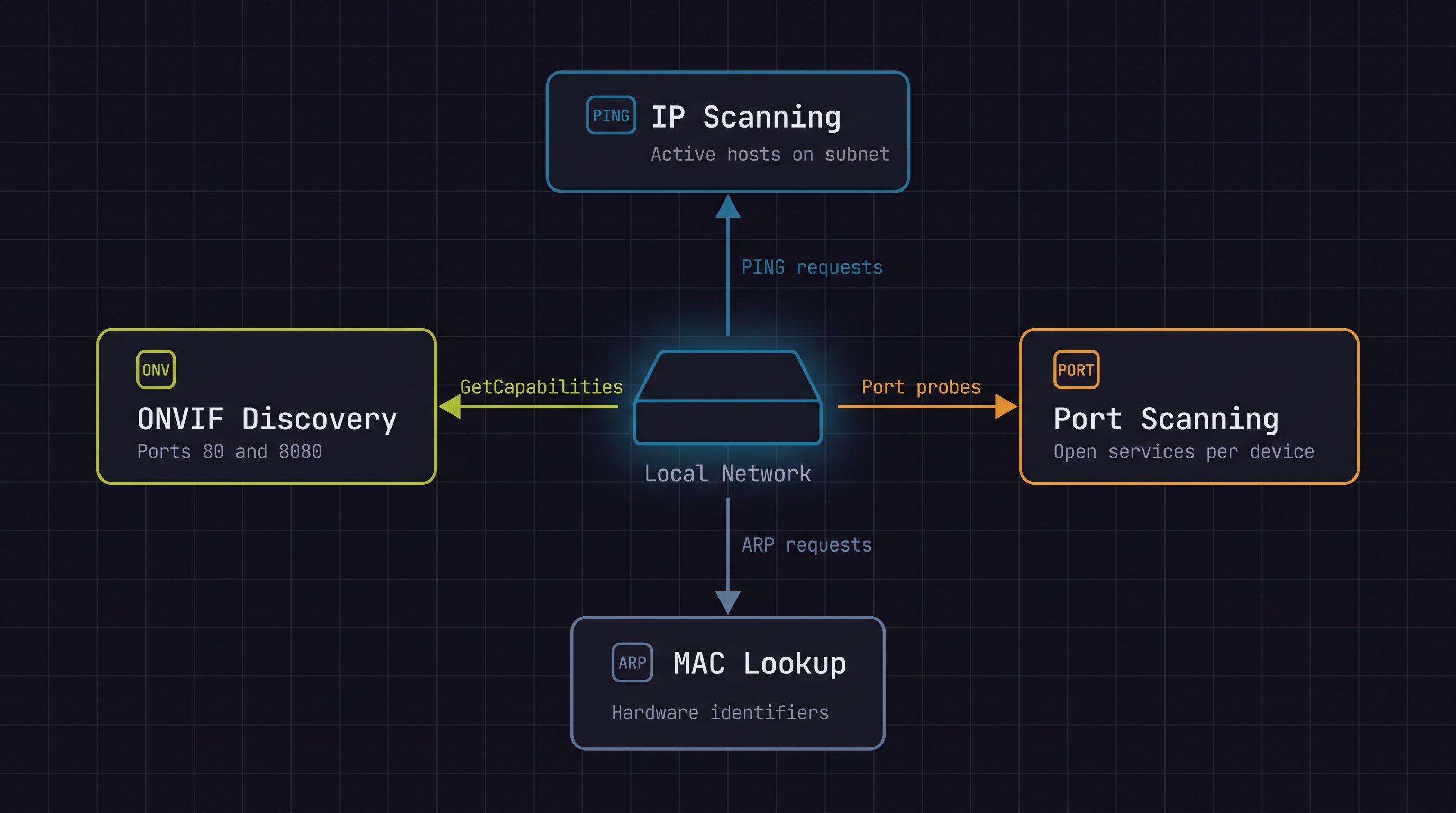Click the ONV badge icon
The width and height of the screenshot is (1456, 813).
156,370
